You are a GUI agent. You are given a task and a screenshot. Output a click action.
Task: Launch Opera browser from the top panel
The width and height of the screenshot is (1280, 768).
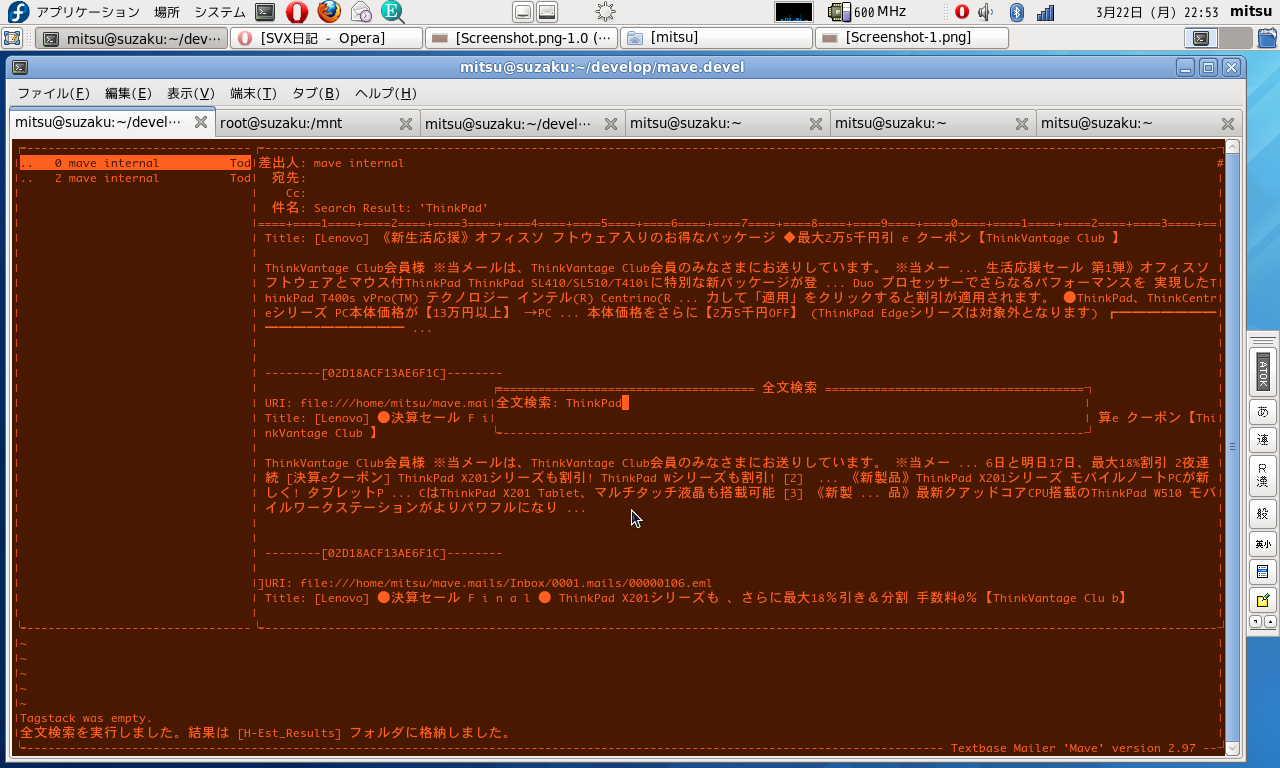pyautogui.click(x=296, y=12)
